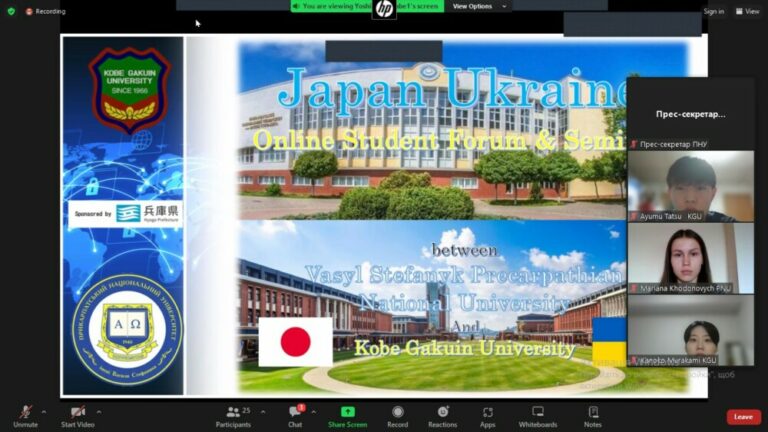This screenshot has height=432, width=768.
Task: Open the Notes icon
Action: (593, 416)
